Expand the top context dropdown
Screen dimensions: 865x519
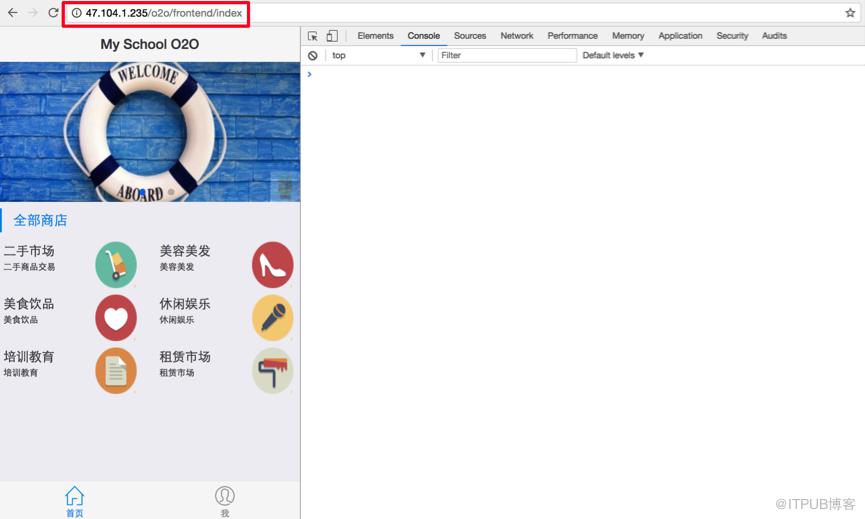378,55
